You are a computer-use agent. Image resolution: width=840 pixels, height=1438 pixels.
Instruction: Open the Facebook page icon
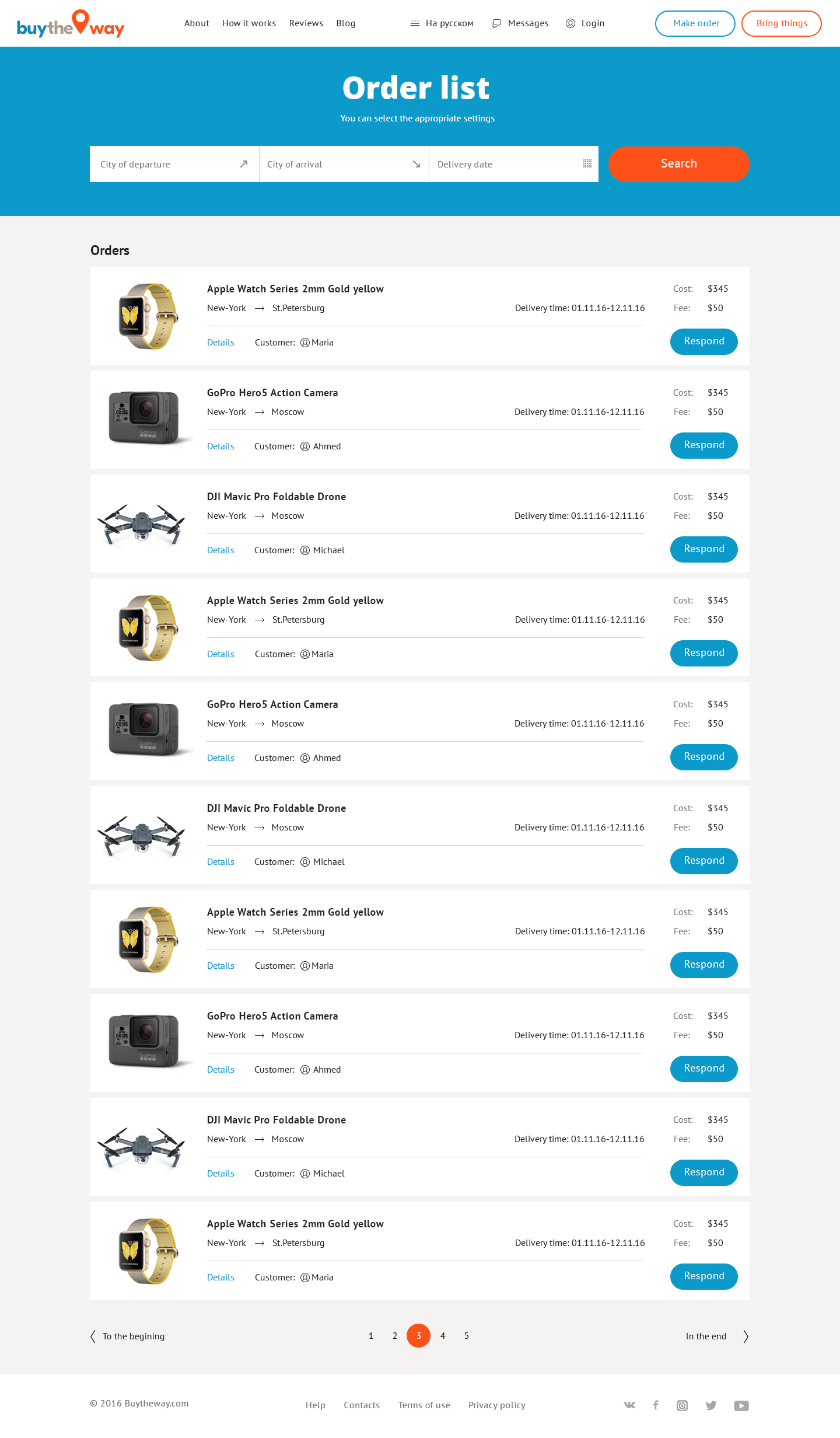[x=656, y=1405]
